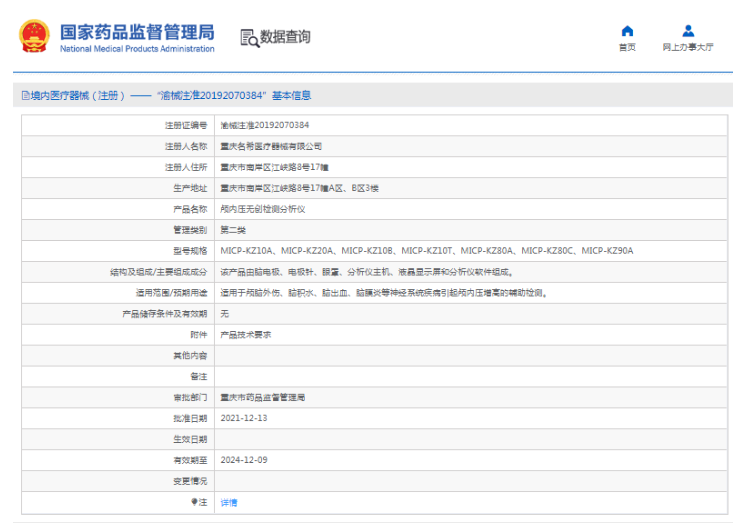
Task: Select approval date 2021-12-13
Action: (244, 418)
